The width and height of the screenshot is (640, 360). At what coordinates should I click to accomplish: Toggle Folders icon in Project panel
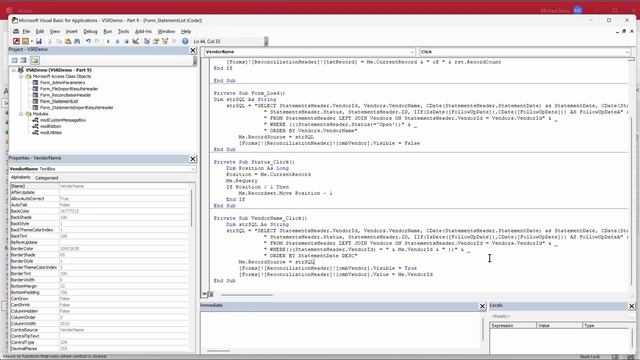(x=35, y=60)
